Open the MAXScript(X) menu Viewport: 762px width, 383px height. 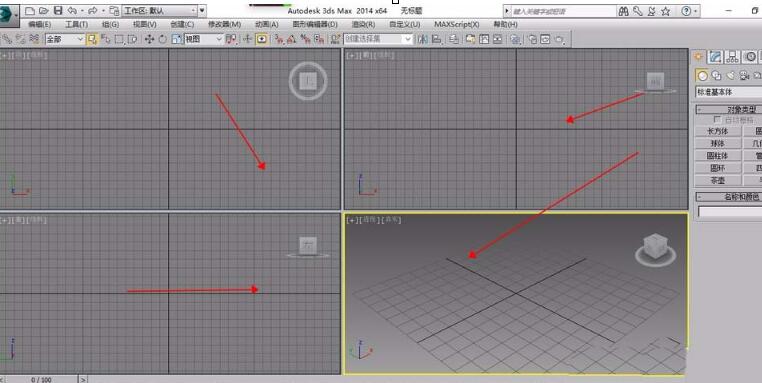(x=456, y=24)
